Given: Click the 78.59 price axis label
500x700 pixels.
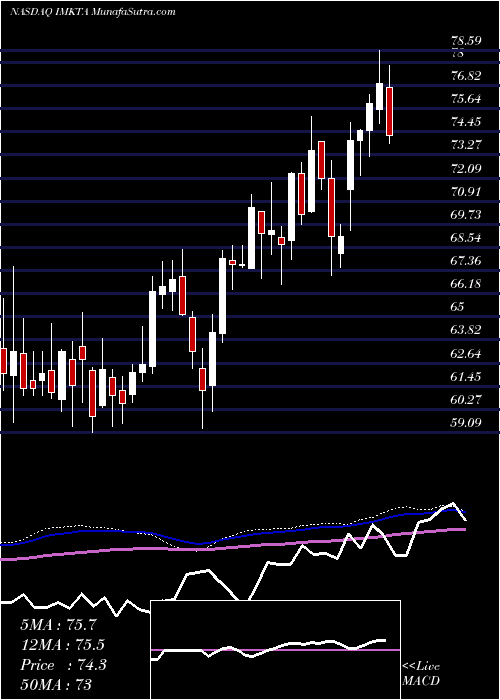Looking at the screenshot, I should click(x=466, y=41).
